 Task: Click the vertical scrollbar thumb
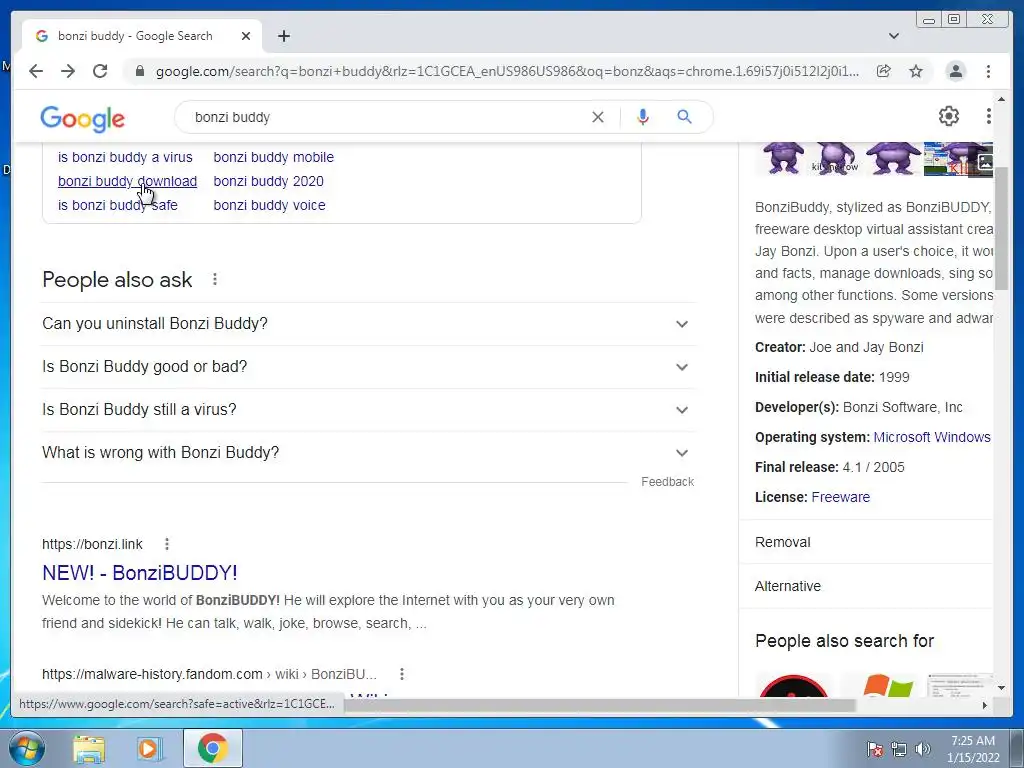coord(1001,227)
